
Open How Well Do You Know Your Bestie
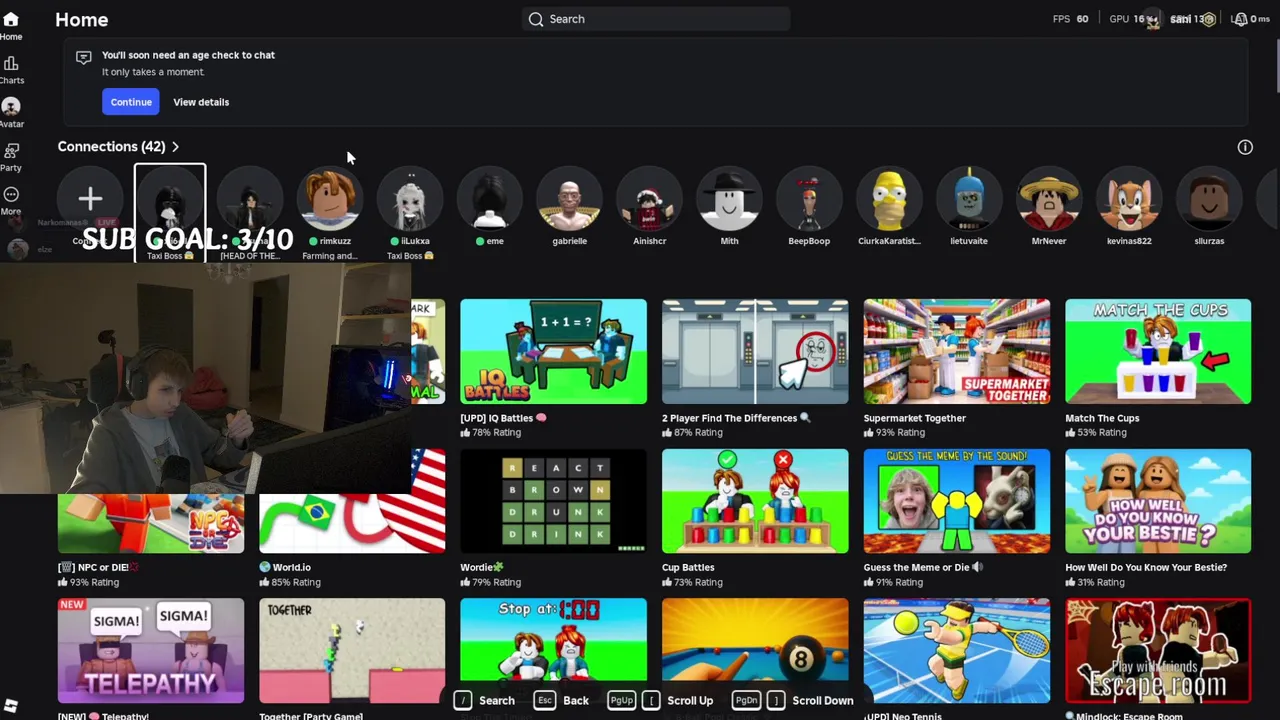point(1158,501)
